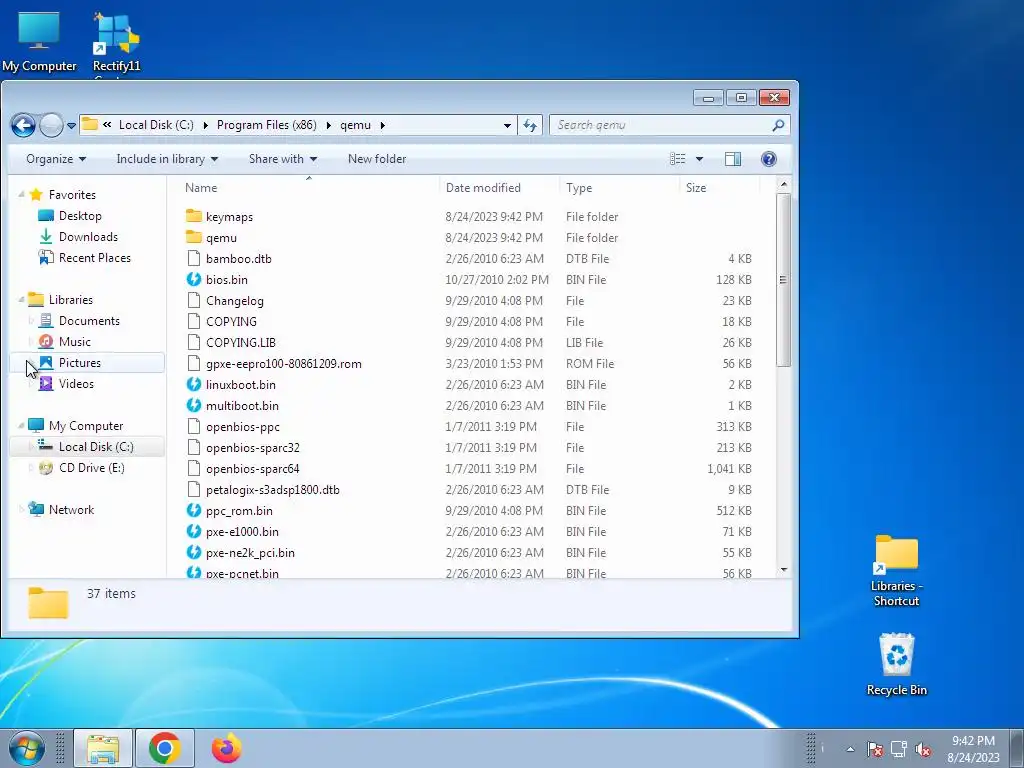The height and width of the screenshot is (768, 1024).
Task: Open the view options dropdown arrow
Action: click(699, 159)
